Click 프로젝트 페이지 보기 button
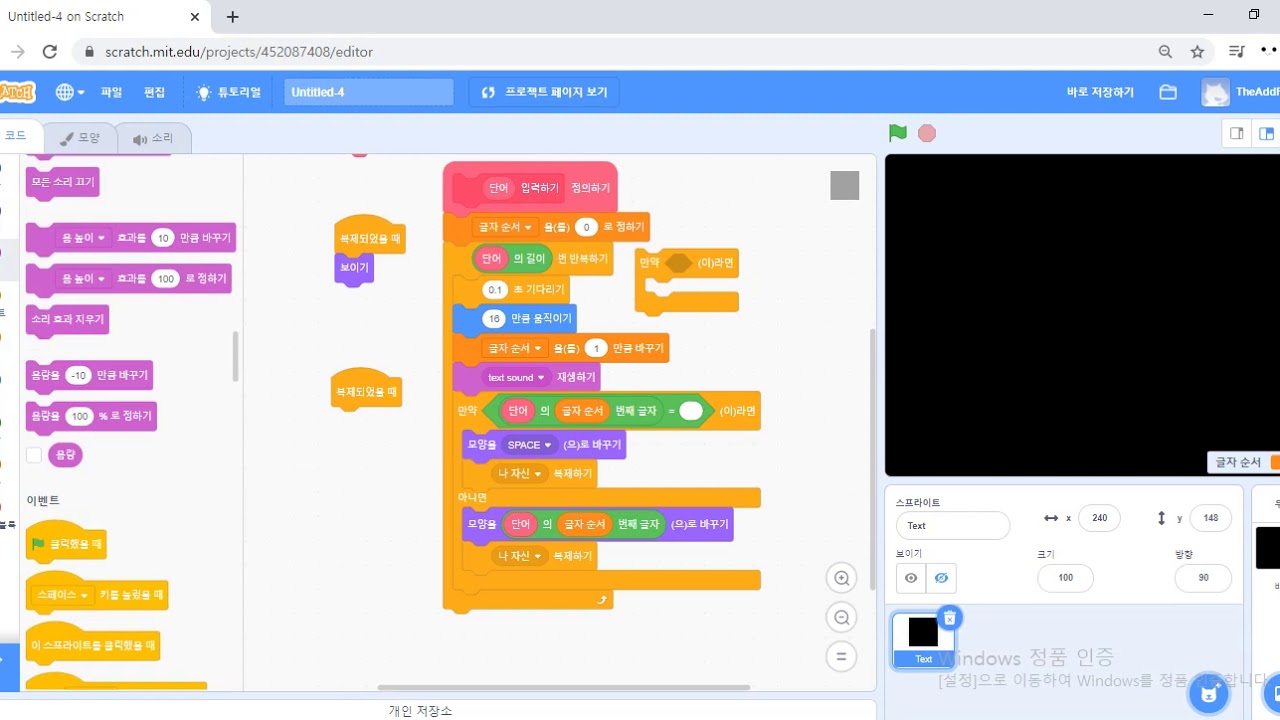This screenshot has height=720, width=1280. [544, 92]
